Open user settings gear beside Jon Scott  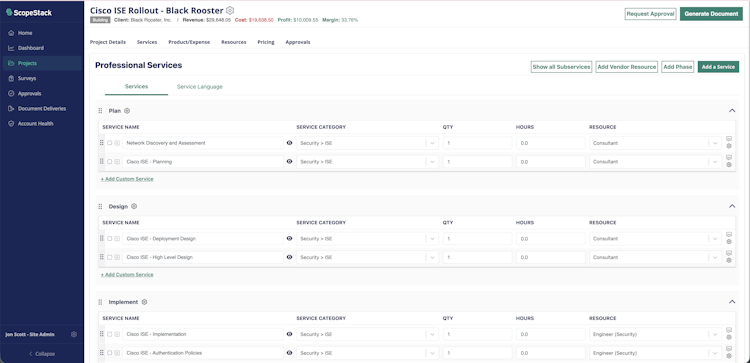[74, 335]
